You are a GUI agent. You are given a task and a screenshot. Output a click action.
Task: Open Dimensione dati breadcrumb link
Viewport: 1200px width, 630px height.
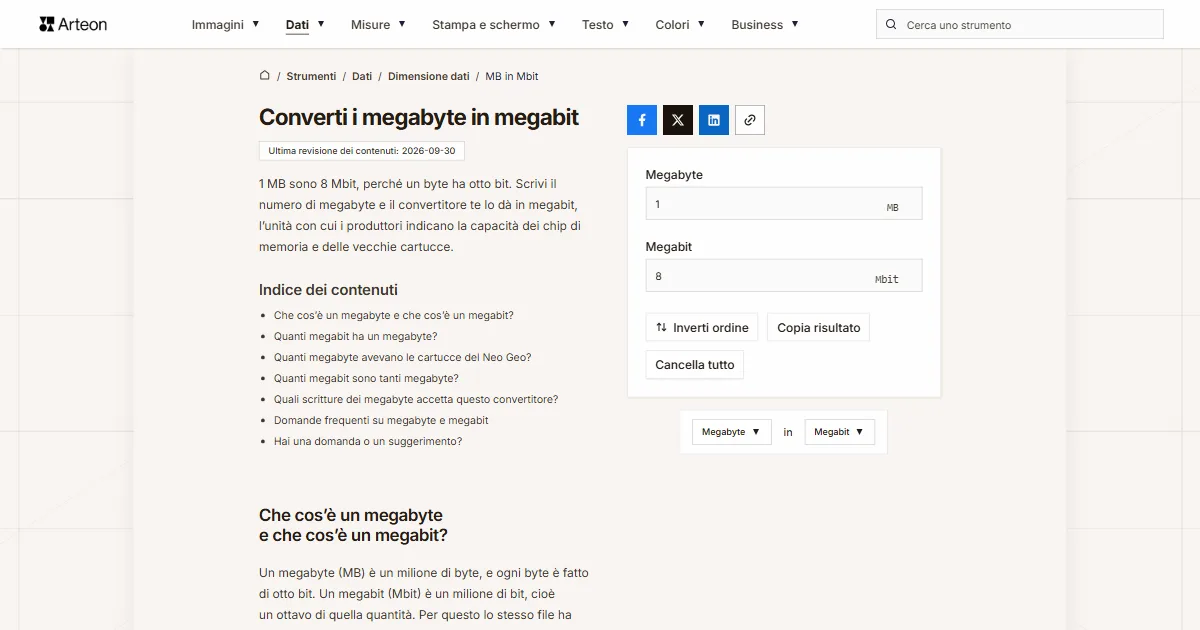428,76
